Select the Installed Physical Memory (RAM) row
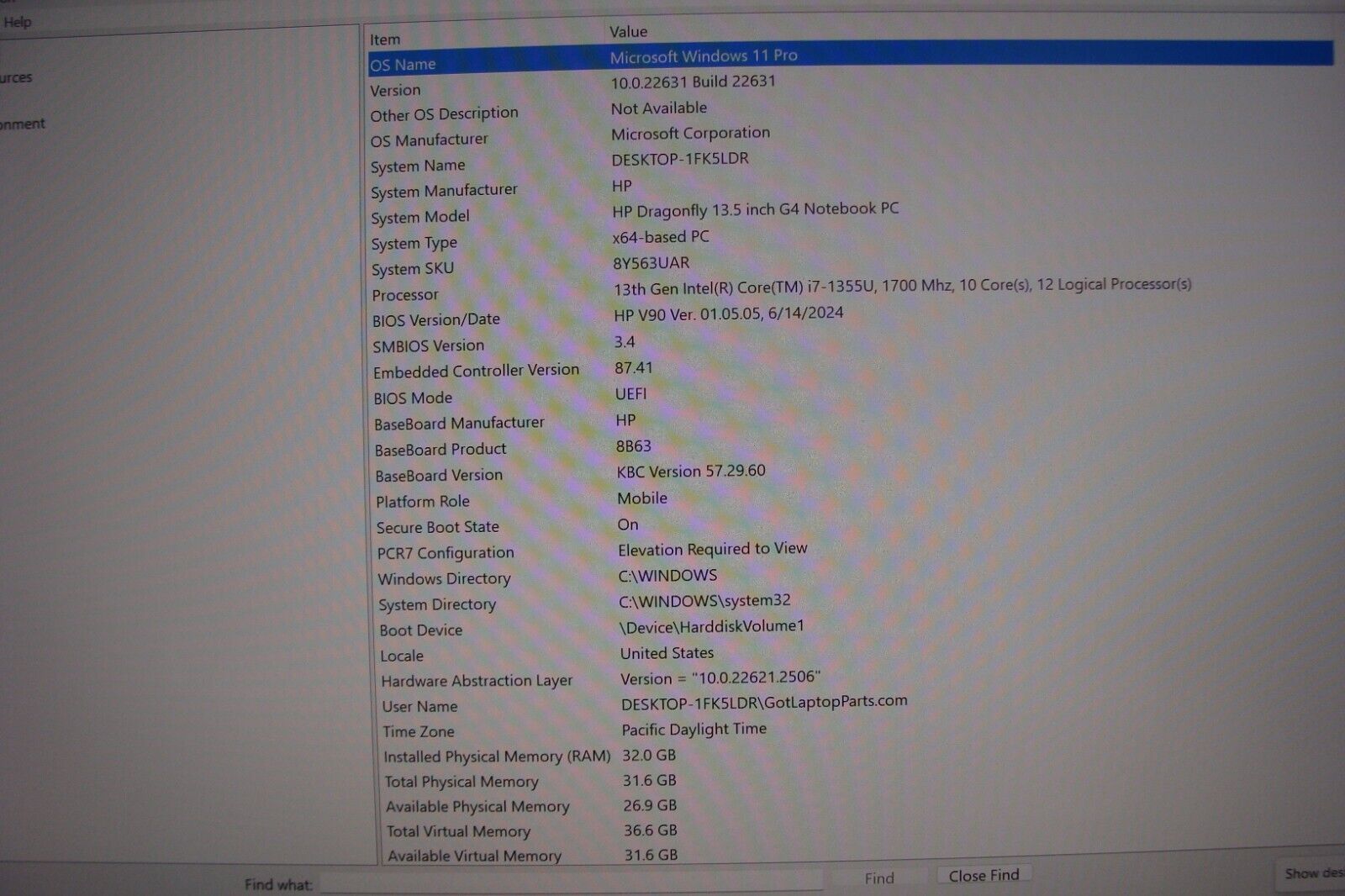Screen dimensions: 1345x896 coord(851,756)
